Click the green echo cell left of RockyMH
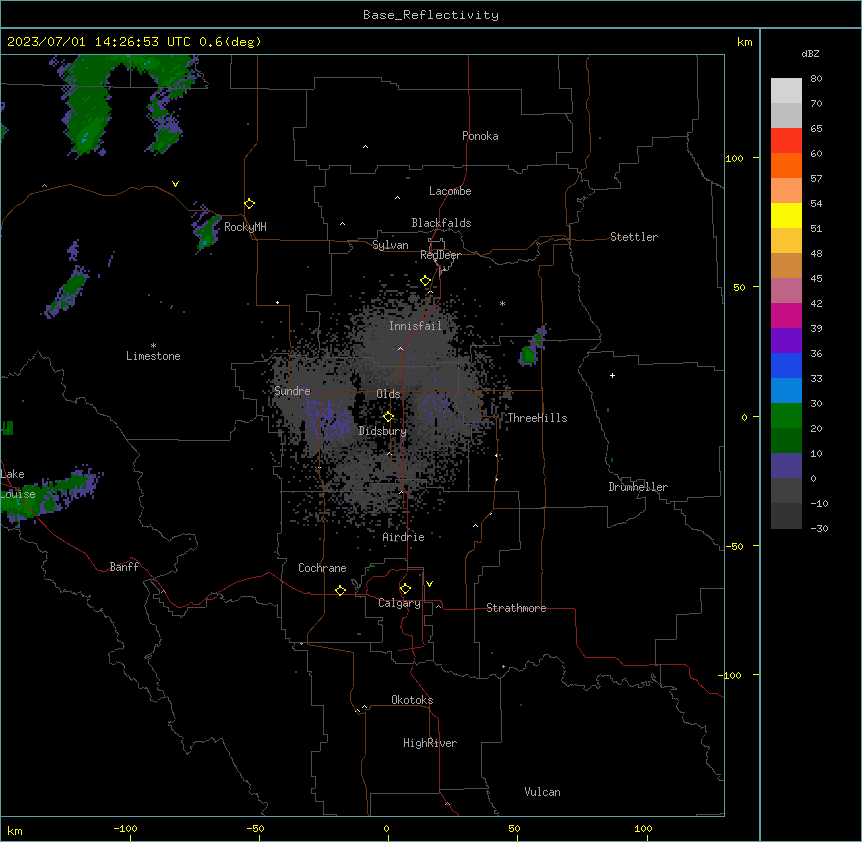862x842 pixels. pos(206,232)
